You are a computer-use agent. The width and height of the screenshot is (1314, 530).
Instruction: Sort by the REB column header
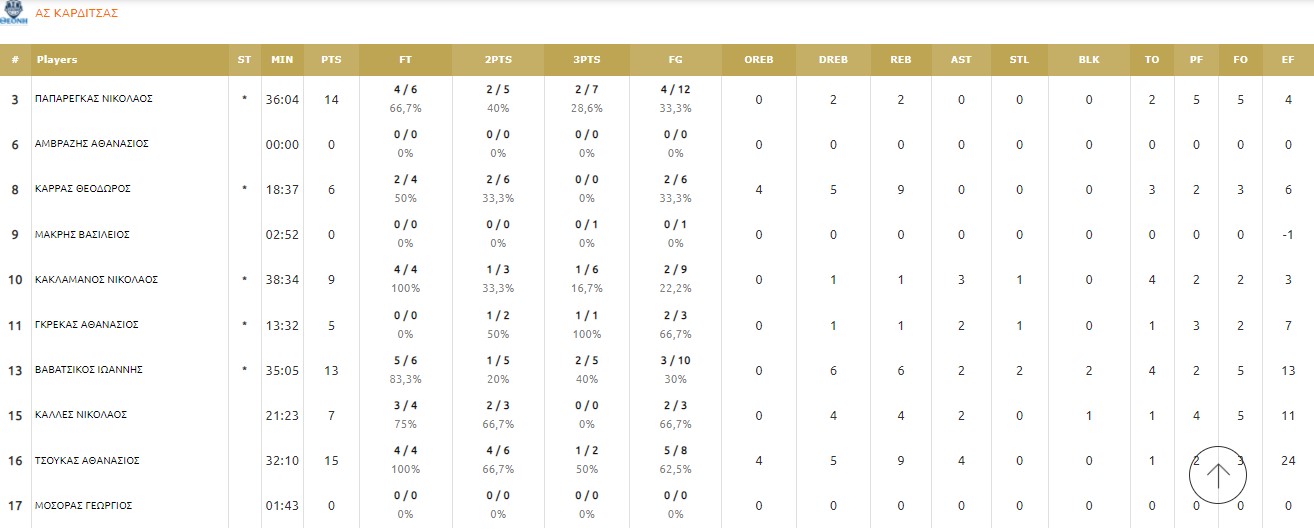coord(900,60)
